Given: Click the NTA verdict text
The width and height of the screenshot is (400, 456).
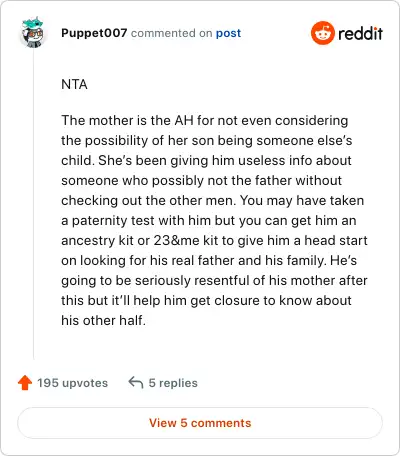Looking at the screenshot, I should tap(74, 84).
